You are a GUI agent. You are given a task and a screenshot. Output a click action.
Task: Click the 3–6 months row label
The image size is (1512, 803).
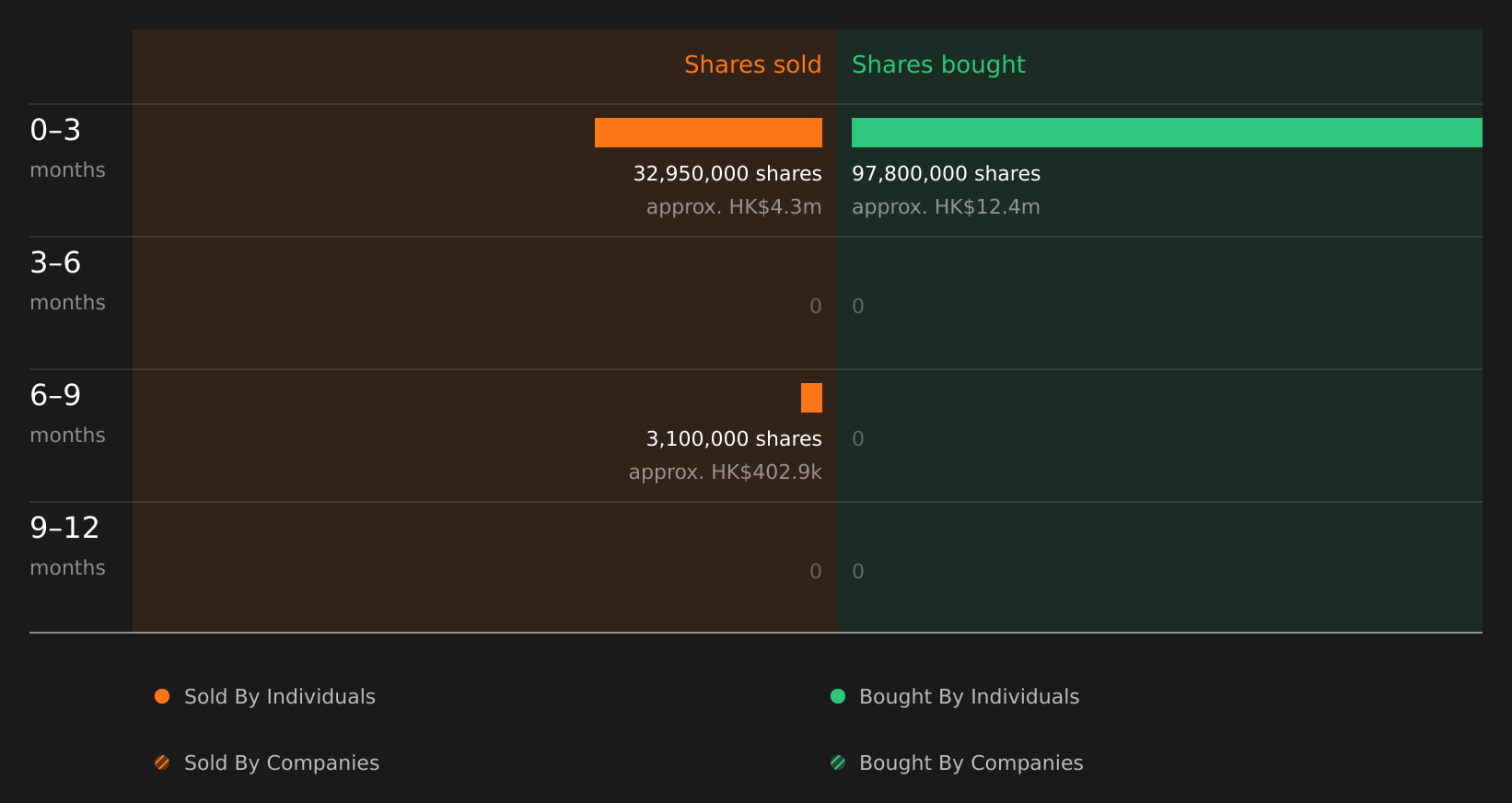(67, 281)
